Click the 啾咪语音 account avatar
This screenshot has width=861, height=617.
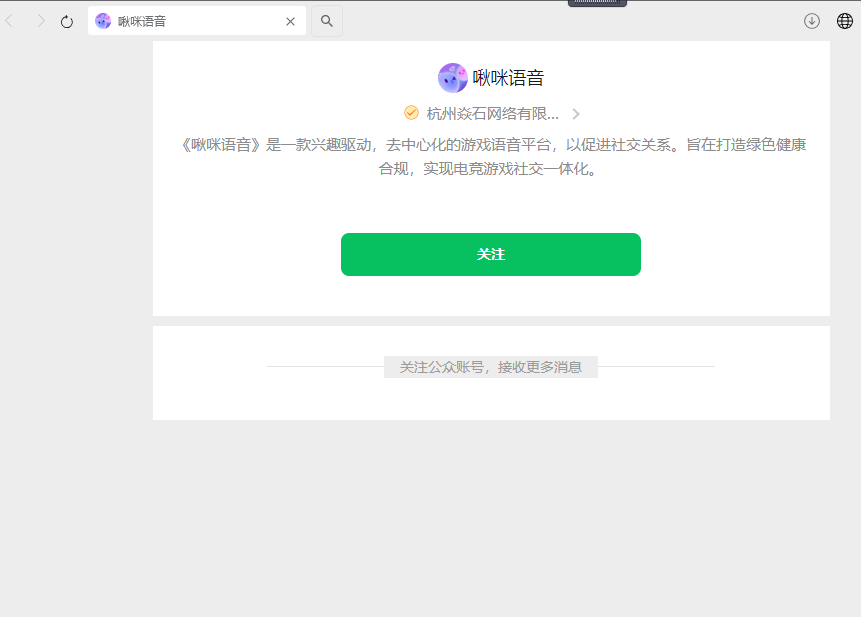coord(452,77)
